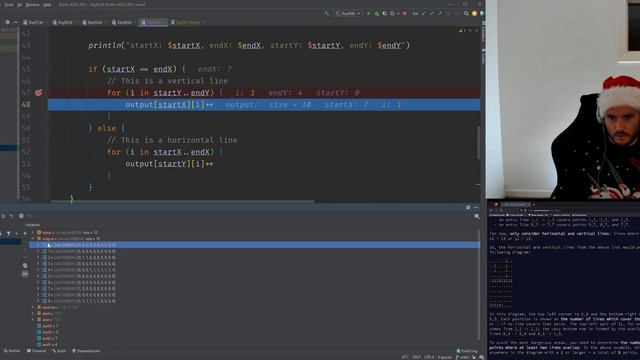Click the editor horizontal scrollbar
The width and height of the screenshot is (640, 360).
click(x=182, y=201)
